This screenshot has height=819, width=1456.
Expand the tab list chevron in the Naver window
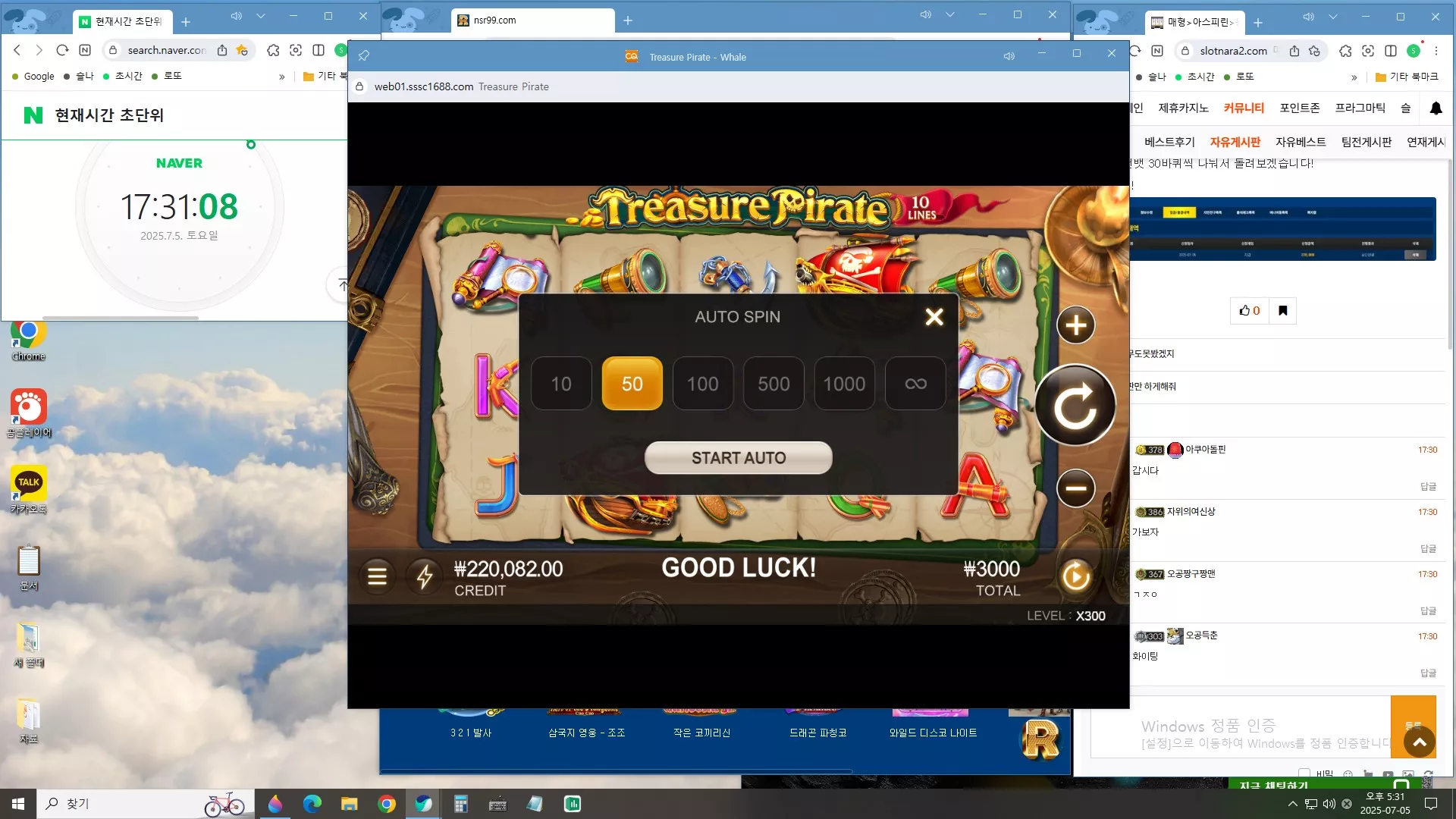point(261,16)
